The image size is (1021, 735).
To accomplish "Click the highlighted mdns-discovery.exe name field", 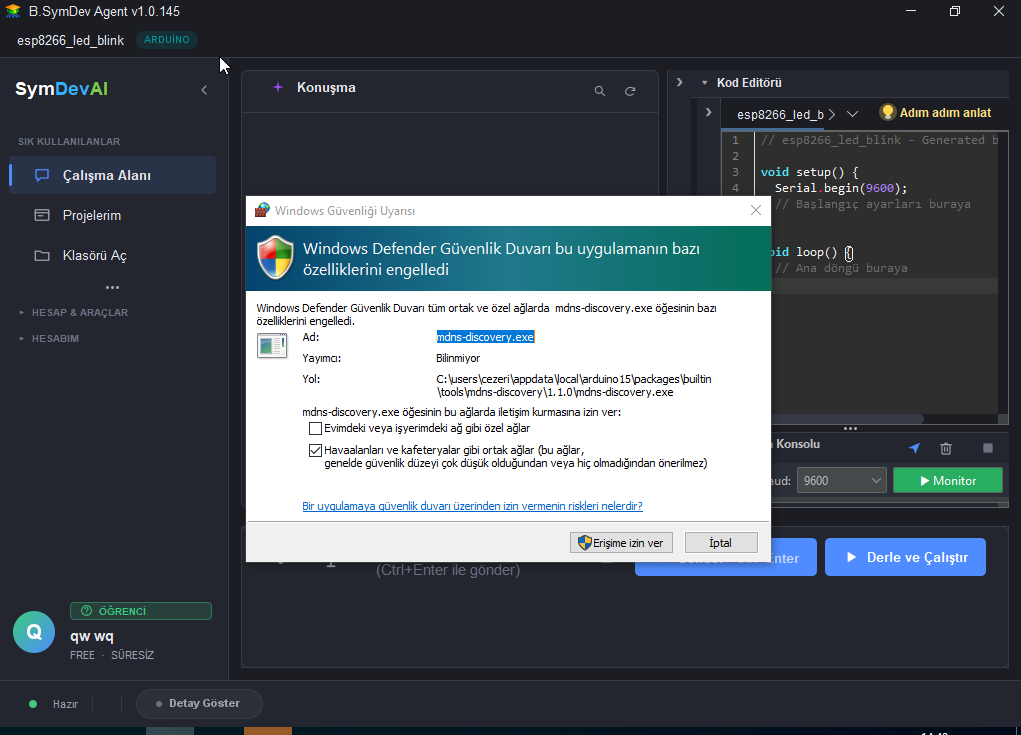I will (x=485, y=337).
